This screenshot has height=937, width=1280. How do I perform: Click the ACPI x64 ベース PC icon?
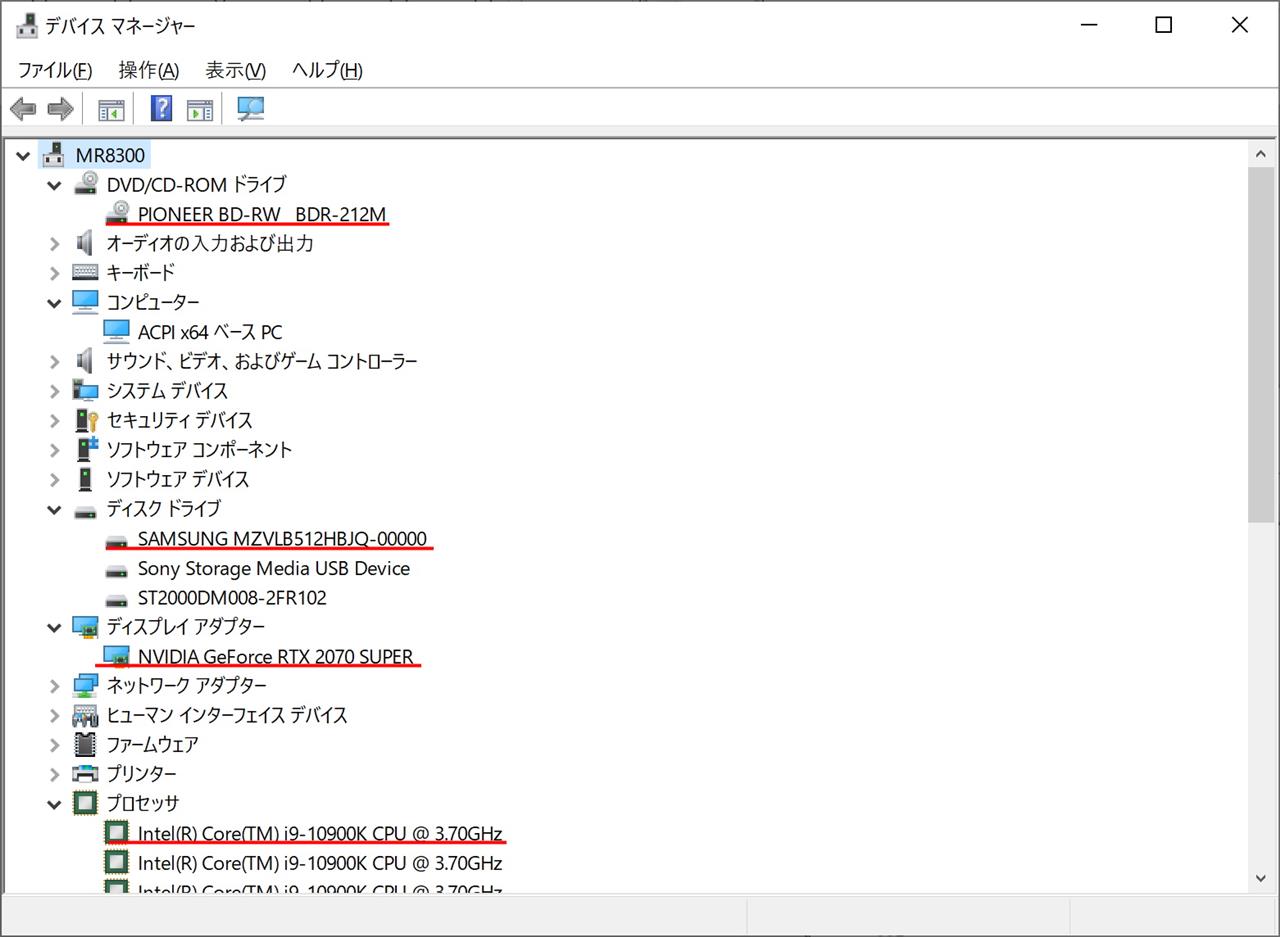coord(118,331)
